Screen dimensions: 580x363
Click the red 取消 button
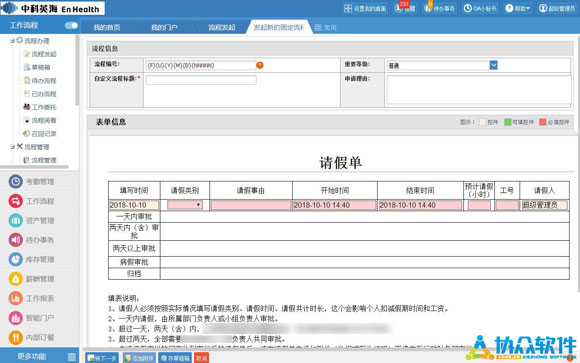tap(202, 358)
